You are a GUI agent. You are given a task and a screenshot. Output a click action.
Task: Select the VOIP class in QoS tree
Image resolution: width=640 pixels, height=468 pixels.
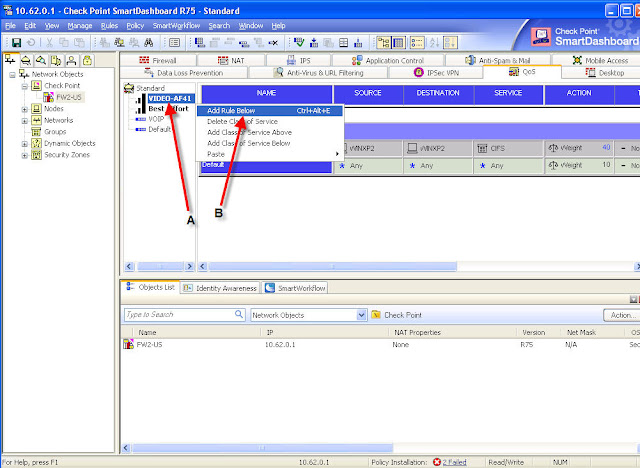coord(156,119)
